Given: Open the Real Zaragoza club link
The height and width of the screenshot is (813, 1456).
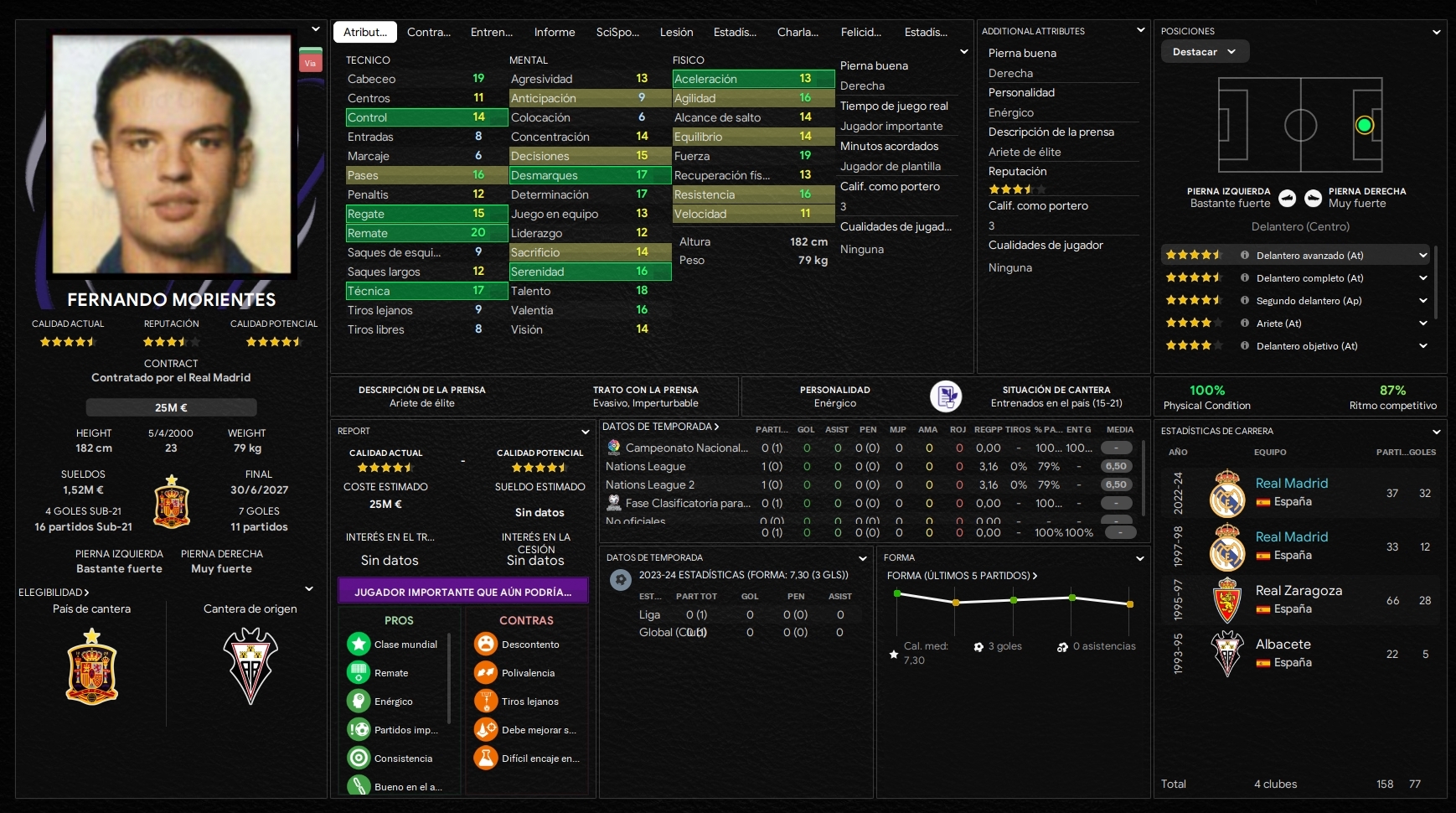Looking at the screenshot, I should pyautogui.click(x=1299, y=591).
